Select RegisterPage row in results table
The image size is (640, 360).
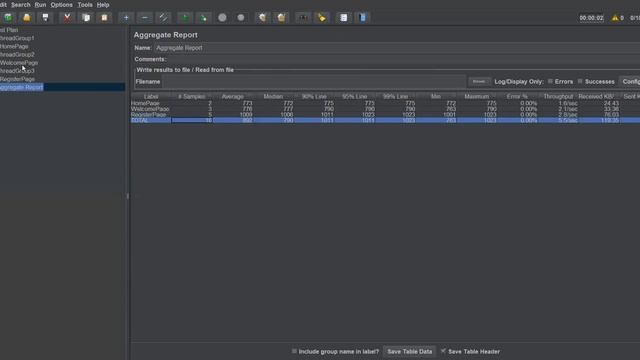(385, 115)
